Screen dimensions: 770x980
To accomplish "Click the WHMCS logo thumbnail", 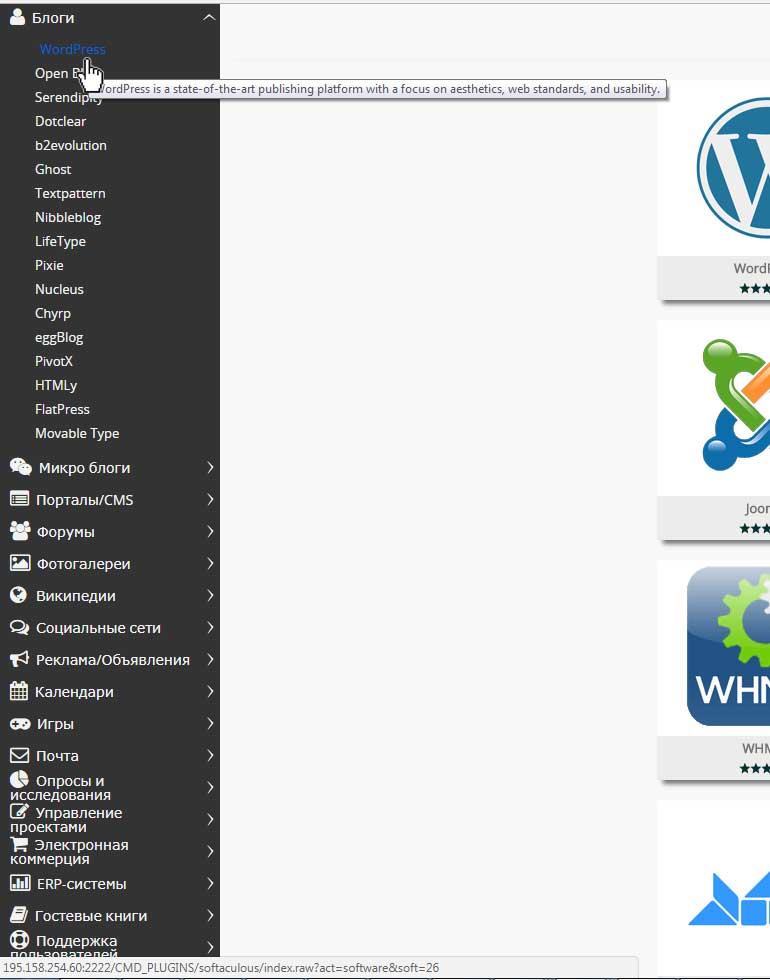I will (x=728, y=646).
